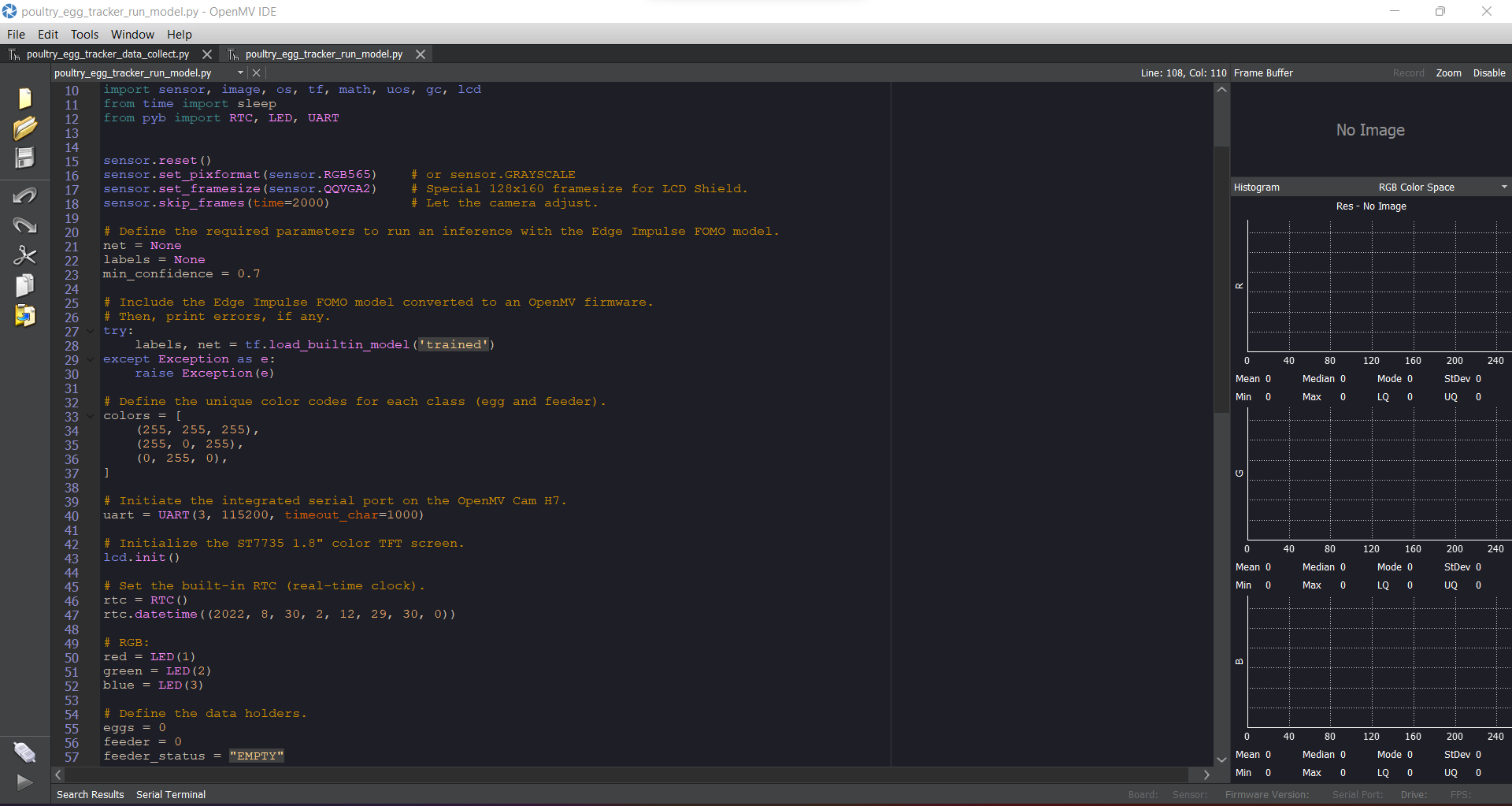This screenshot has width=1512, height=806.
Task: Click the Open File folder icon
Action: click(25, 128)
